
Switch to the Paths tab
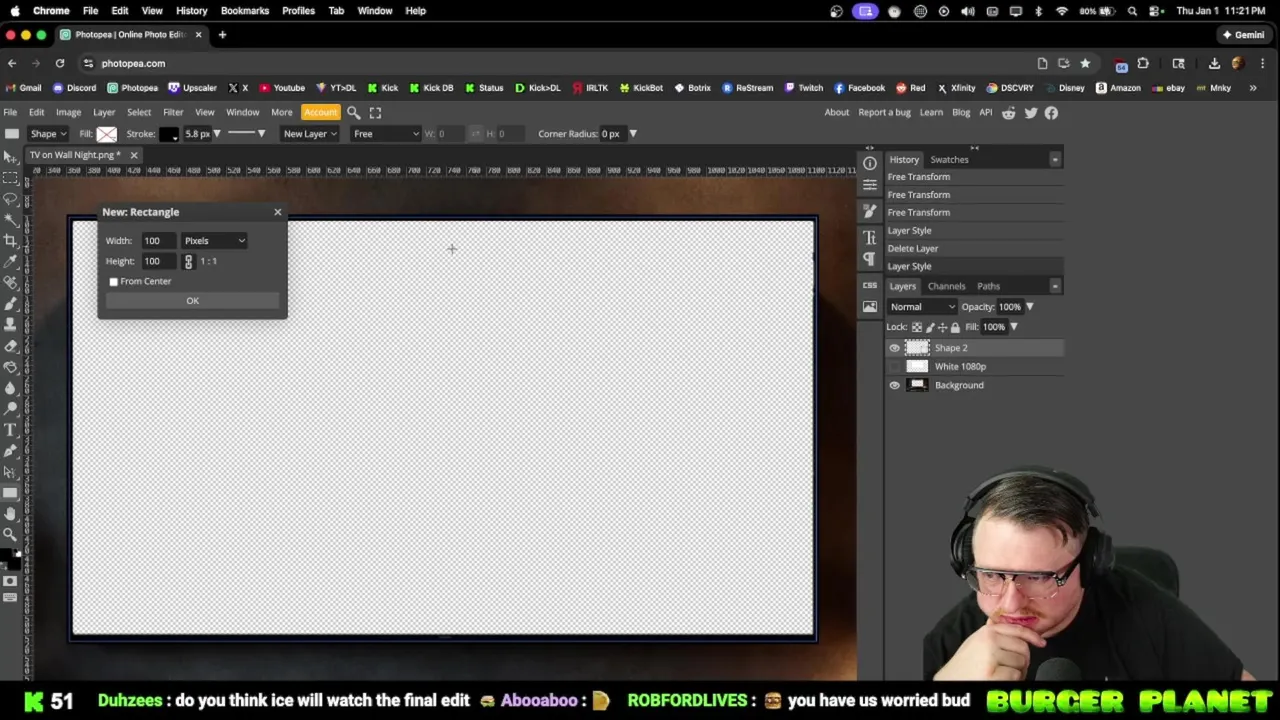tap(988, 287)
